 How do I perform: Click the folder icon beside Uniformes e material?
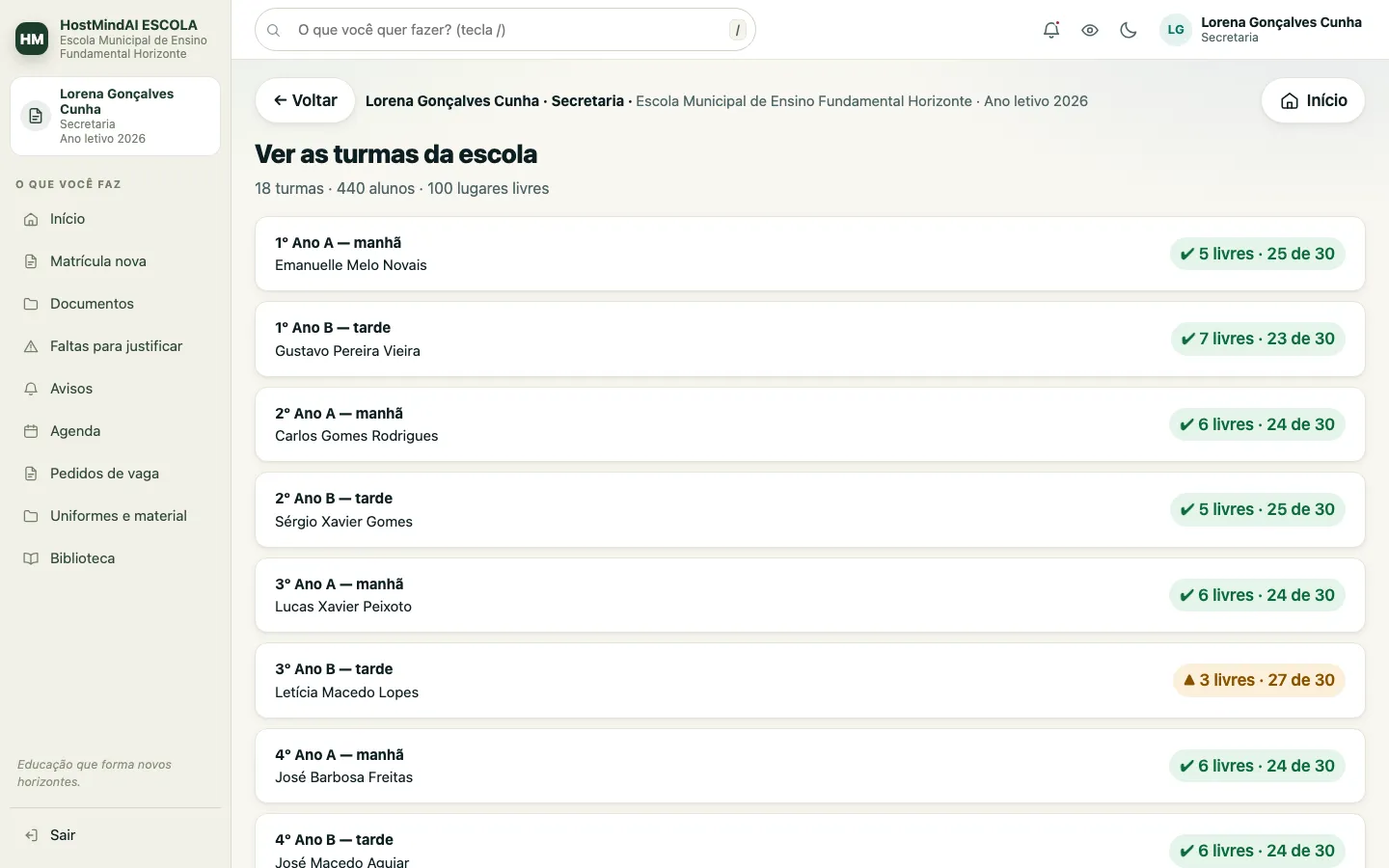pyautogui.click(x=31, y=516)
